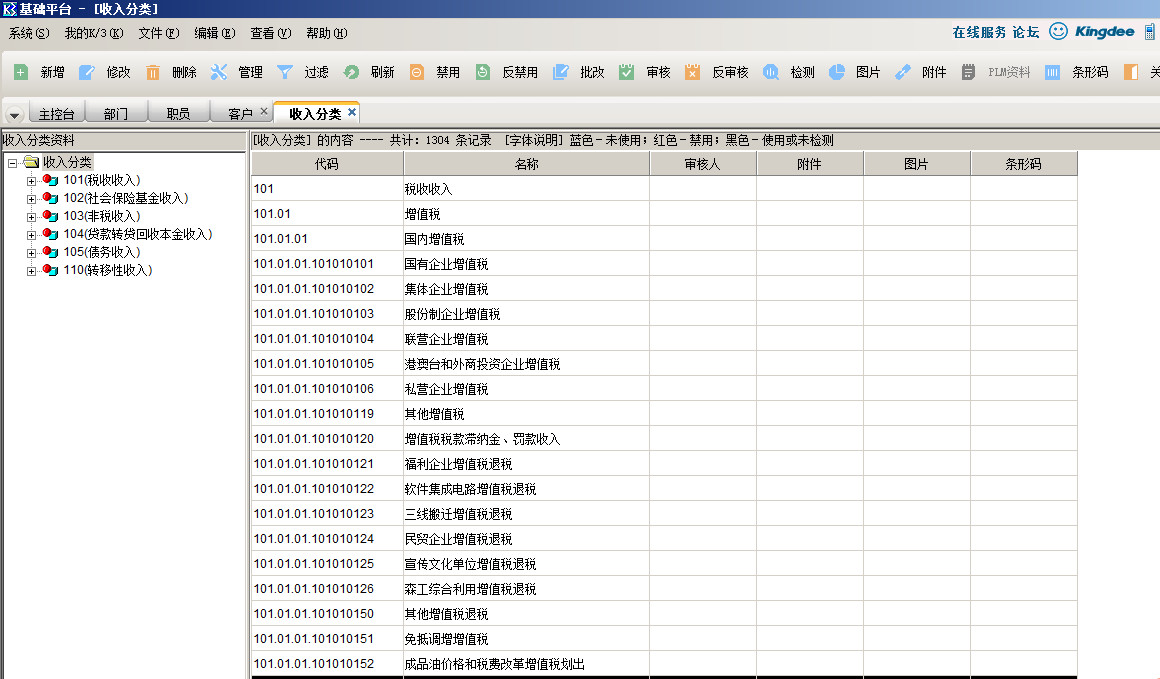Click the 名称 column header

pyautogui.click(x=526, y=164)
